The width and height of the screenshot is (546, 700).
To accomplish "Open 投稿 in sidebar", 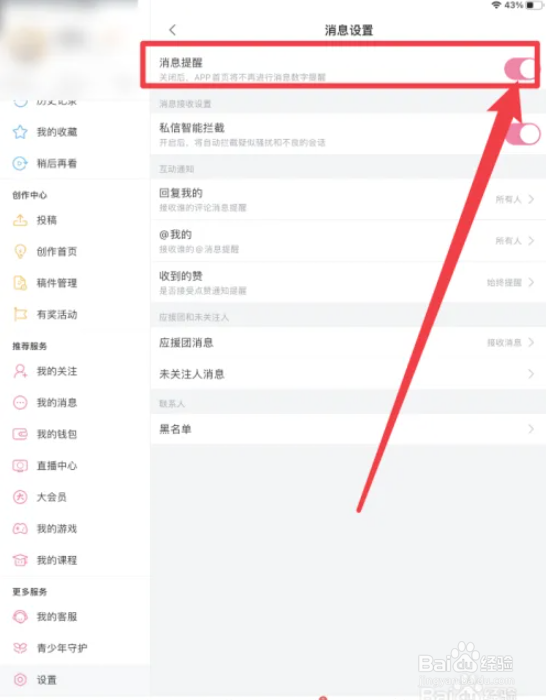I will [75, 220].
